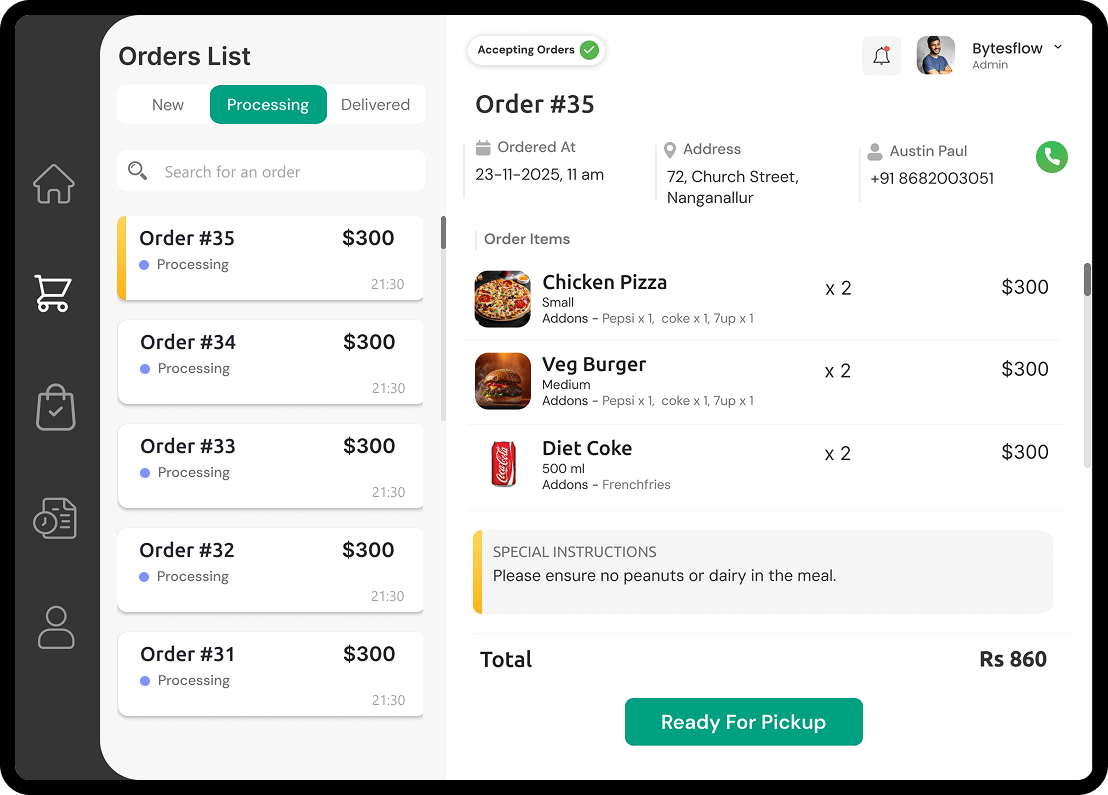Open Order #34 from the list
This screenshot has width=1108, height=795.
(x=270, y=362)
